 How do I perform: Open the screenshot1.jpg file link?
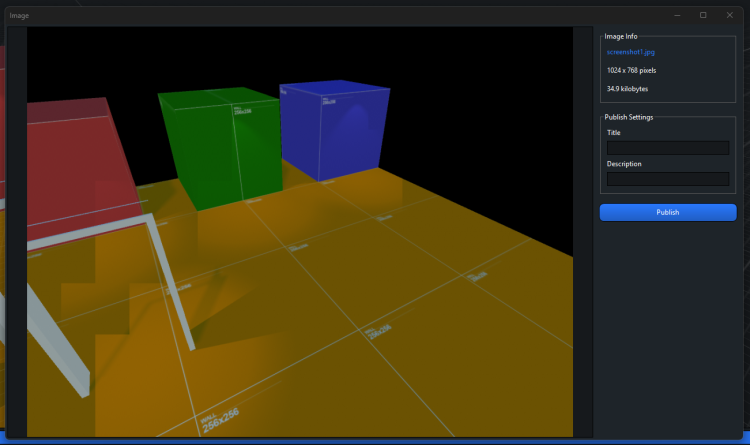(x=631, y=51)
